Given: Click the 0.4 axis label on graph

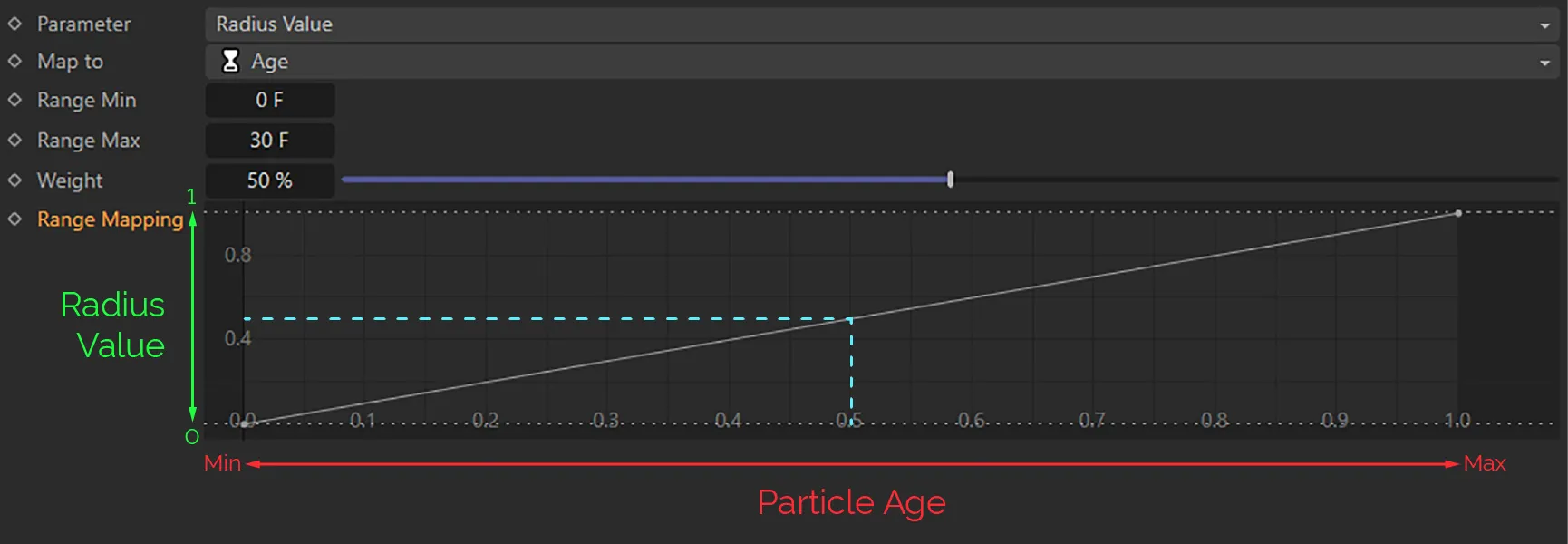Looking at the screenshot, I should coord(238,338).
